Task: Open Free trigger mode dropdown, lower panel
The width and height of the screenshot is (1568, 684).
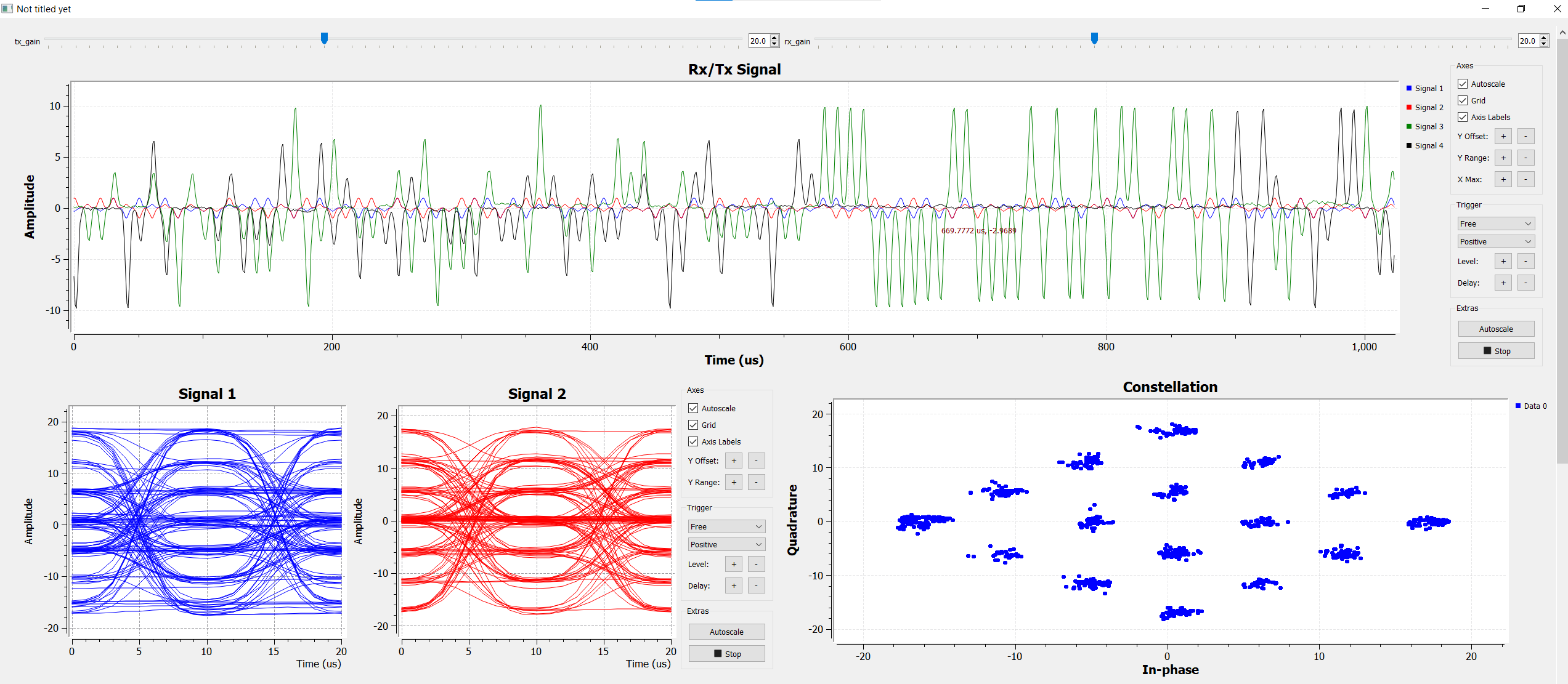Action: click(x=726, y=526)
